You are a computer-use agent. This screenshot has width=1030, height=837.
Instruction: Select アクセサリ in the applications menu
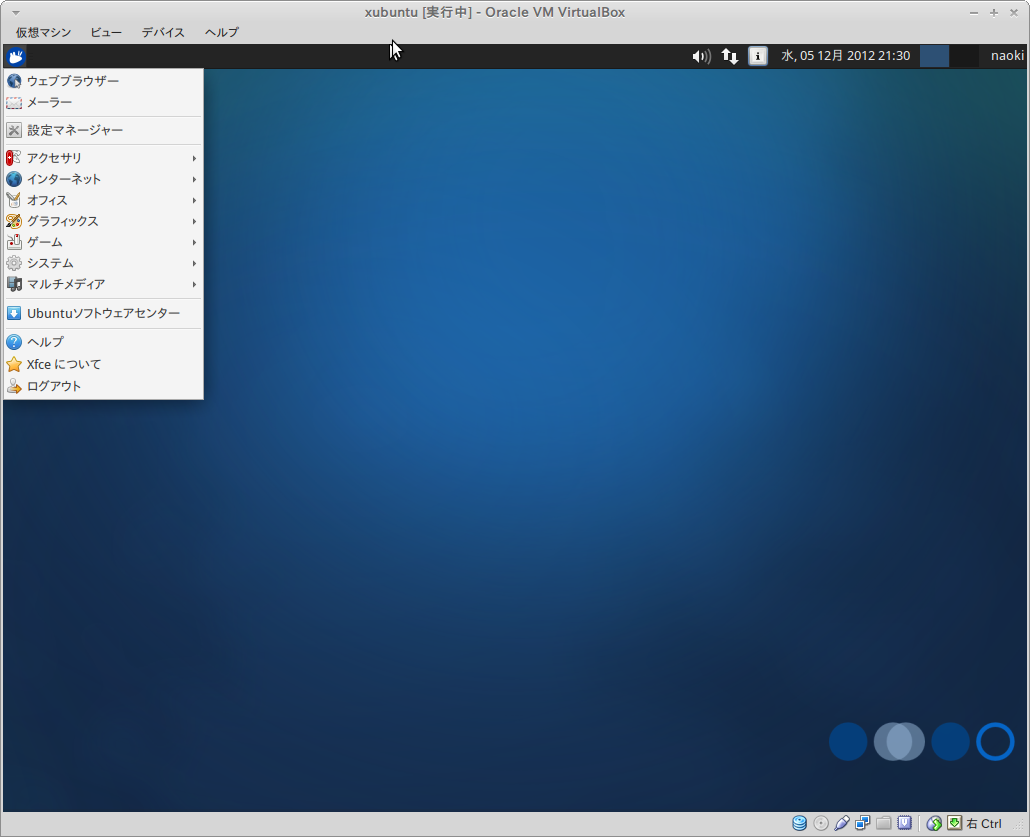[x=103, y=158]
